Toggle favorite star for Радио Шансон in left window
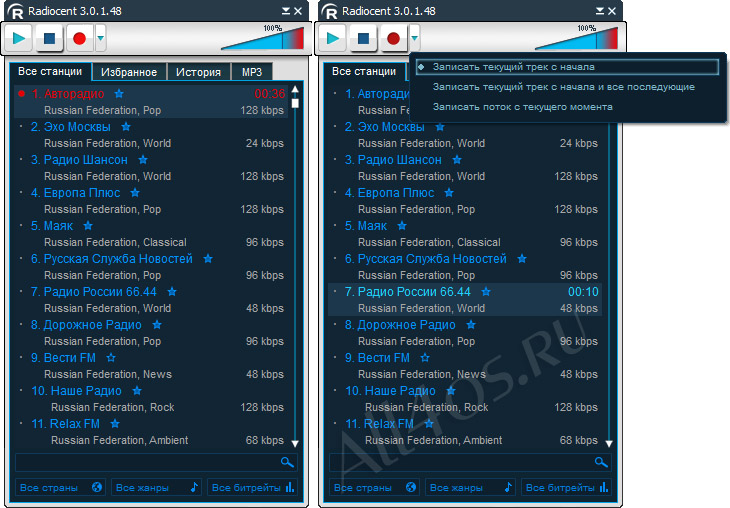 [143, 160]
